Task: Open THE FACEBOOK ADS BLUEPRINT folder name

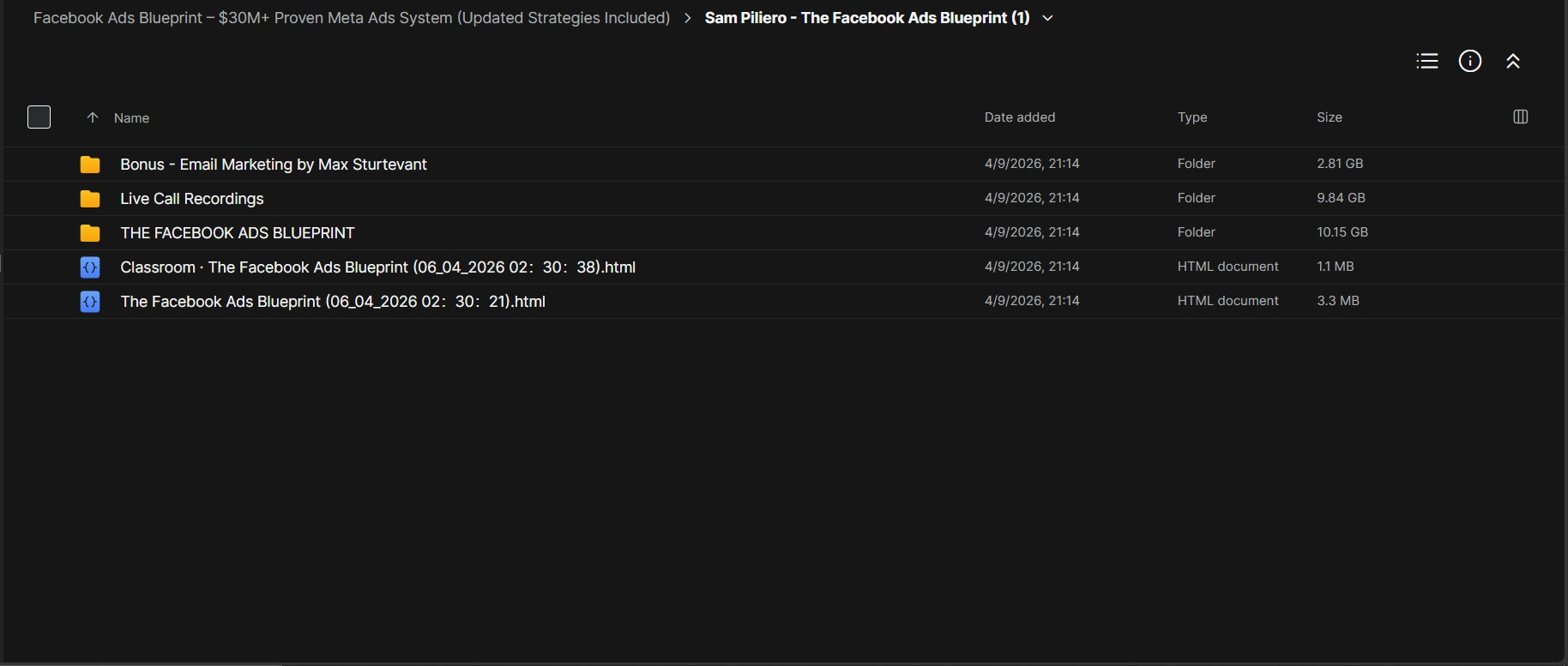Action: (x=238, y=233)
